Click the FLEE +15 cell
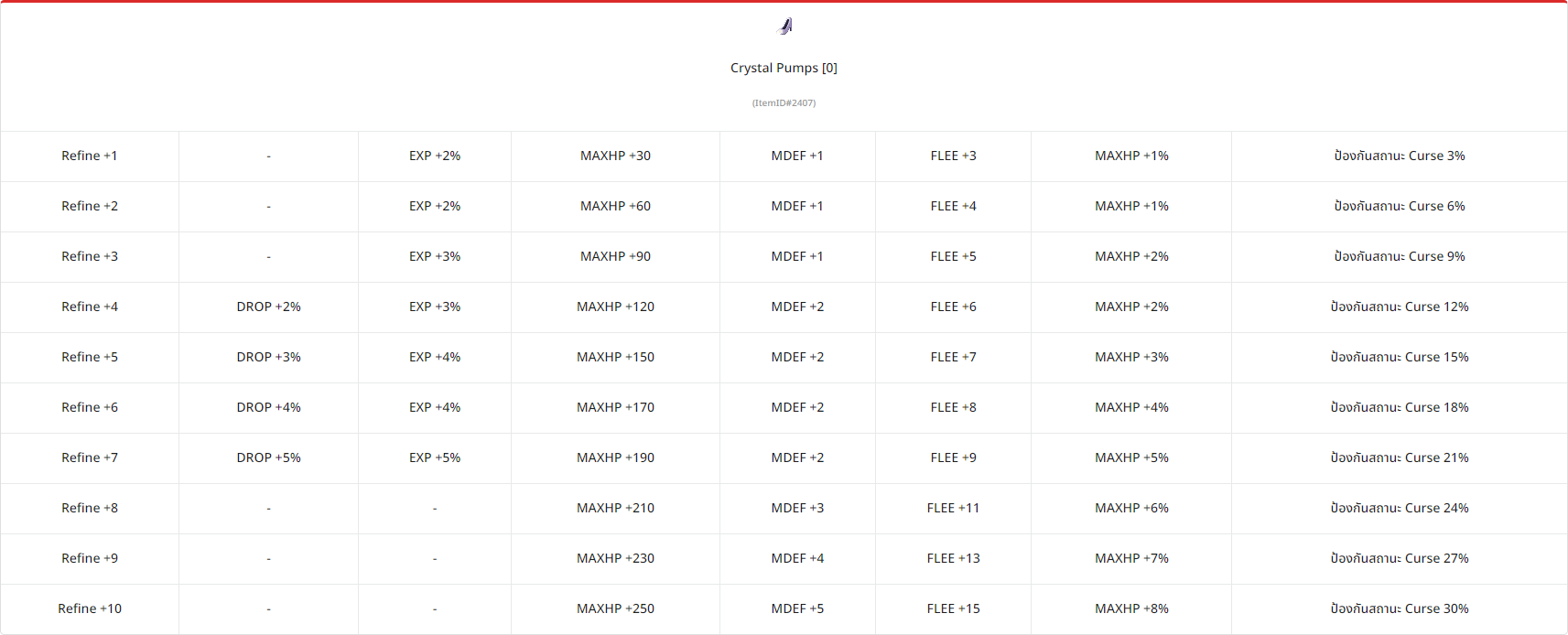The width and height of the screenshot is (1568, 635). click(x=953, y=608)
